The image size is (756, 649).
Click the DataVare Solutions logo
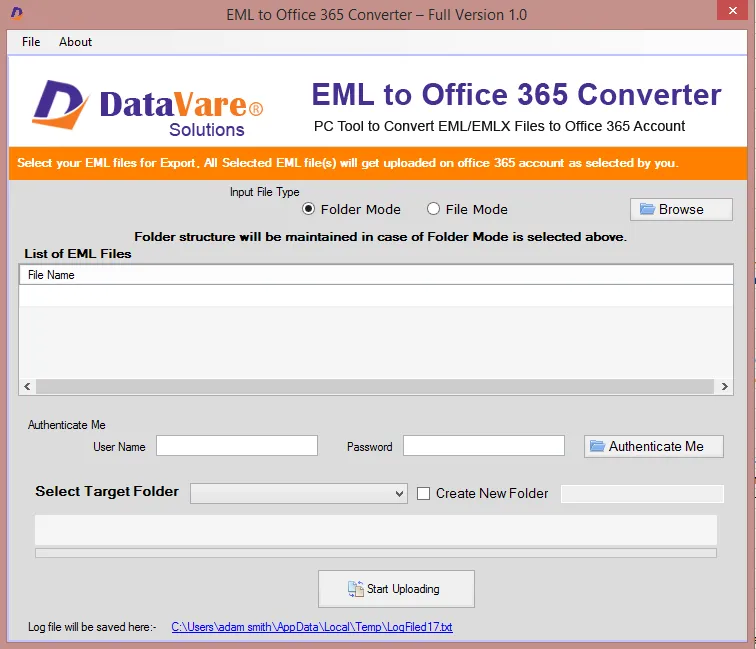(x=148, y=109)
